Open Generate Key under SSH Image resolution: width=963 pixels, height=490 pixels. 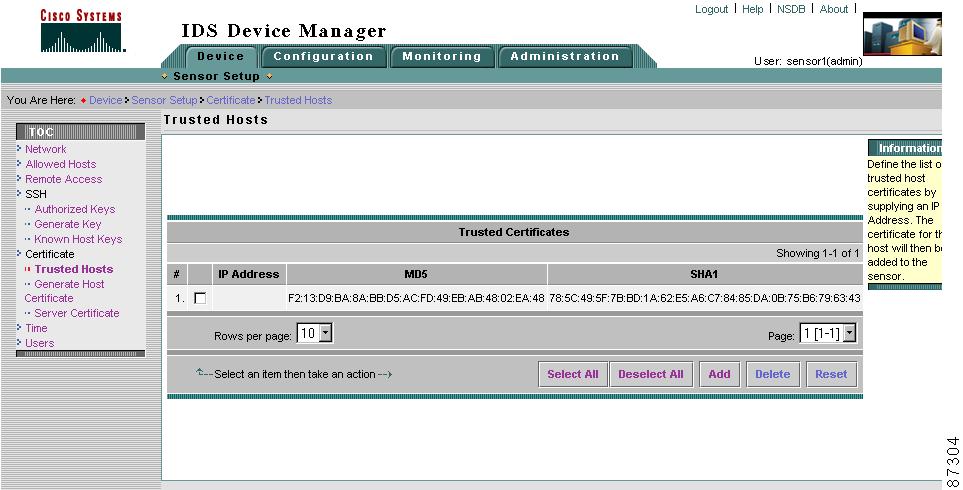click(68, 224)
